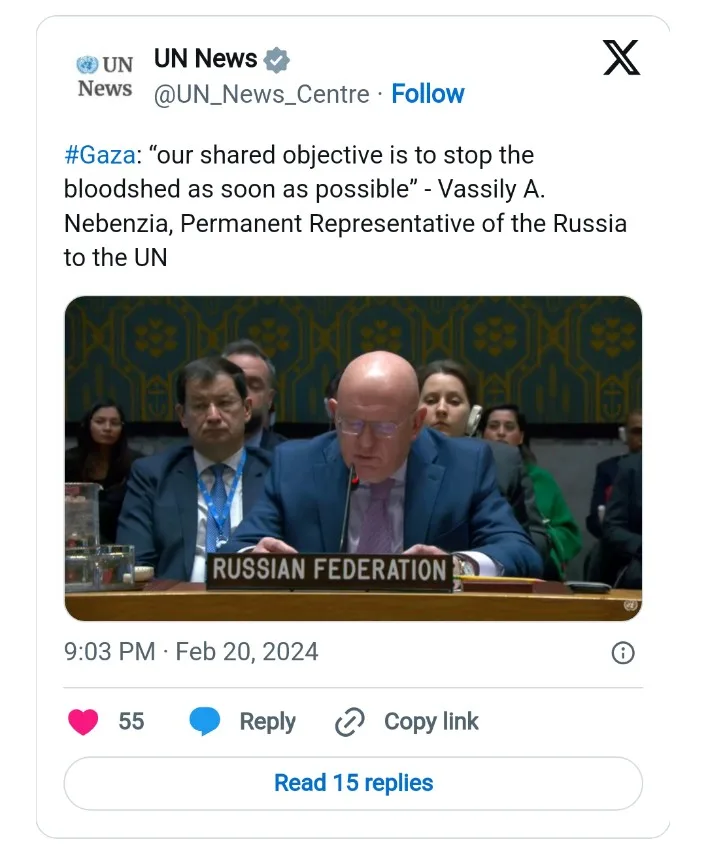The width and height of the screenshot is (706, 858).
Task: Click the Russian Federation nameplate in photo
Action: click(x=328, y=571)
